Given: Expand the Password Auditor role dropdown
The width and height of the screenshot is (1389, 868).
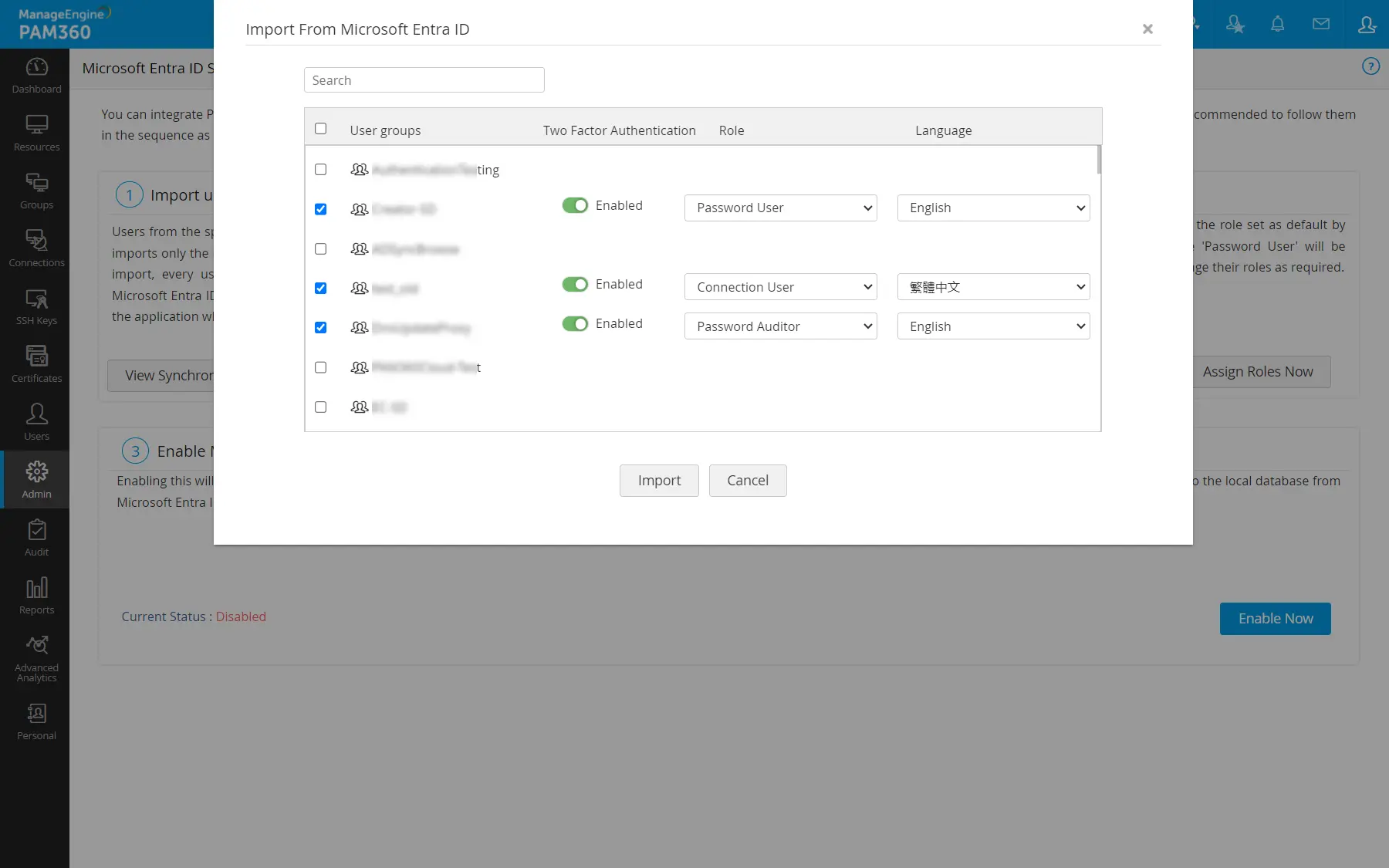Looking at the screenshot, I should point(780,327).
